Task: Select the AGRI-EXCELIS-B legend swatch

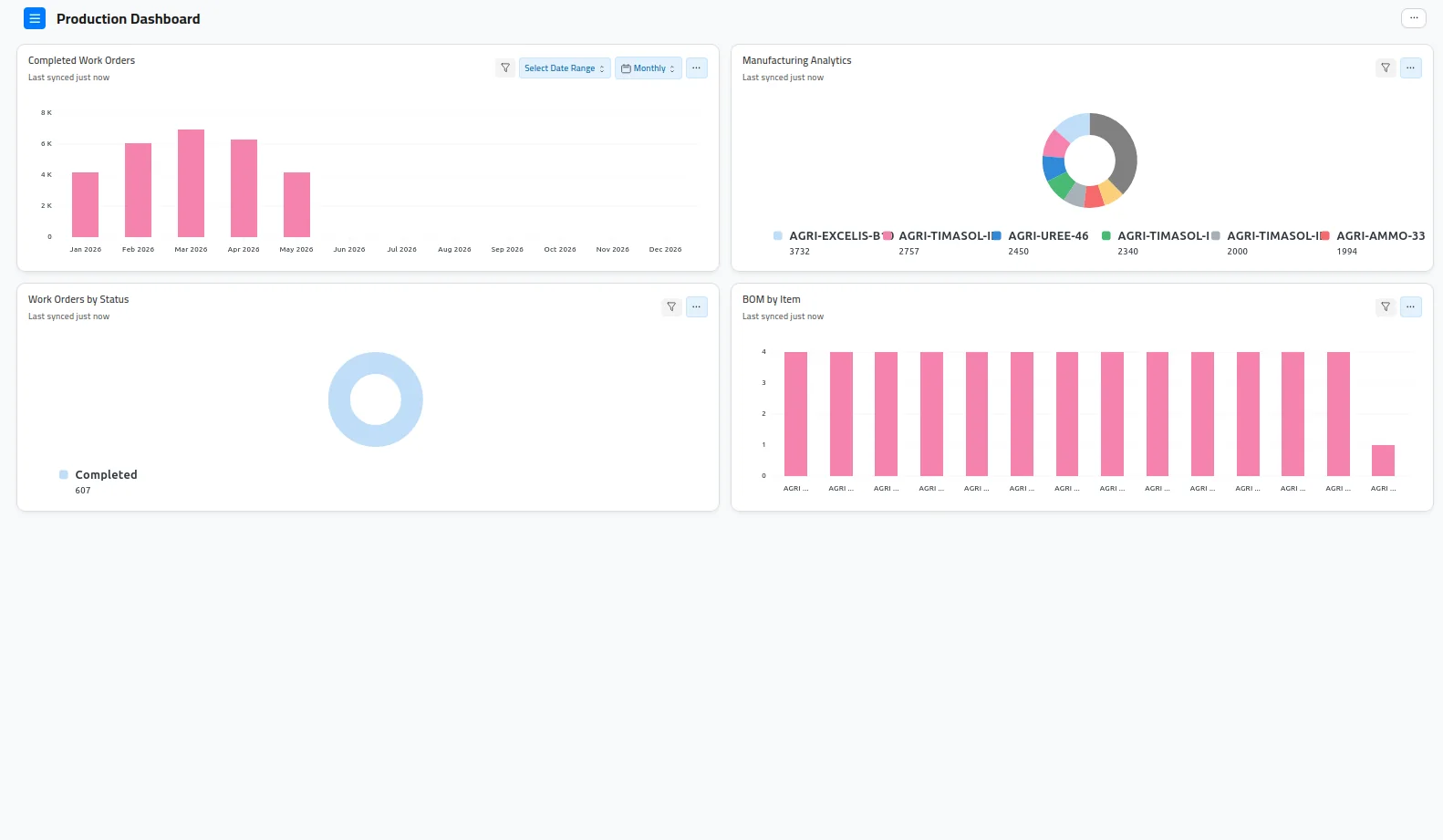Action: coord(778,236)
